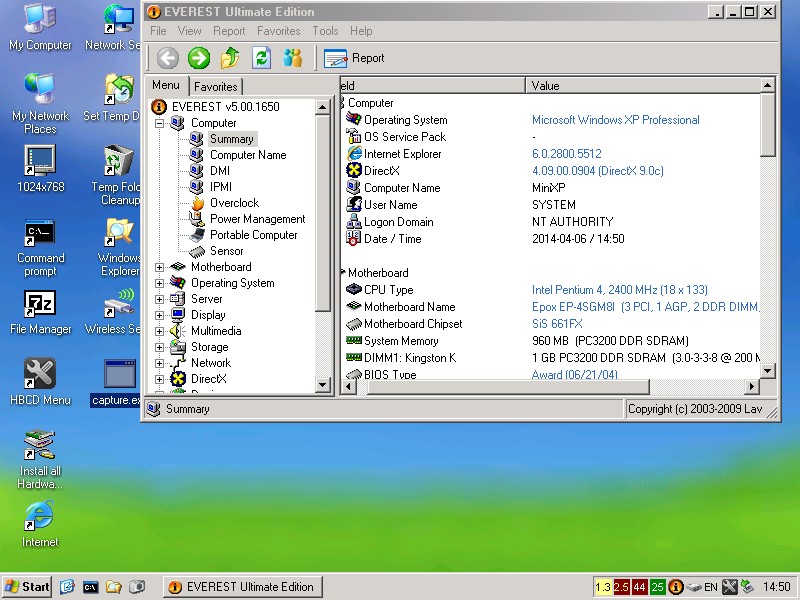Open Power Management in the tree
800x600 pixels.
257,219
